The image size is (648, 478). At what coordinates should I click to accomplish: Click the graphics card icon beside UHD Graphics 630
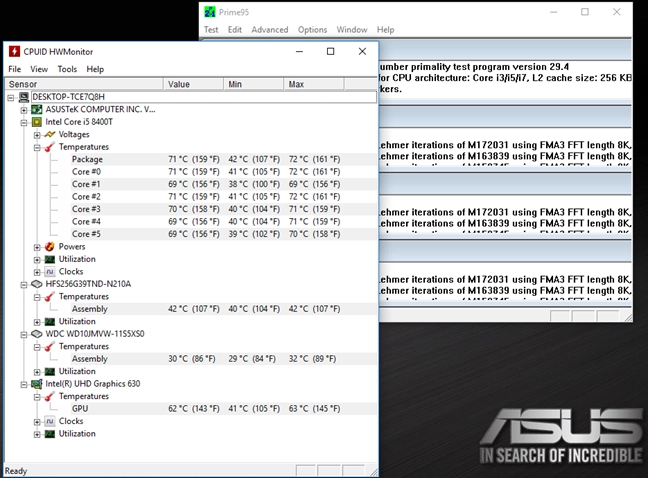(37, 384)
